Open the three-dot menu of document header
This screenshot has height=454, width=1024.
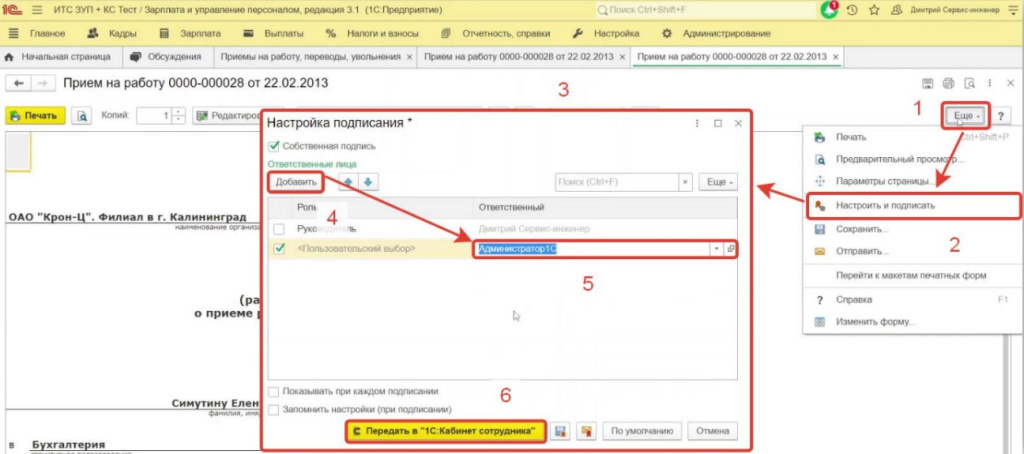pos(991,83)
